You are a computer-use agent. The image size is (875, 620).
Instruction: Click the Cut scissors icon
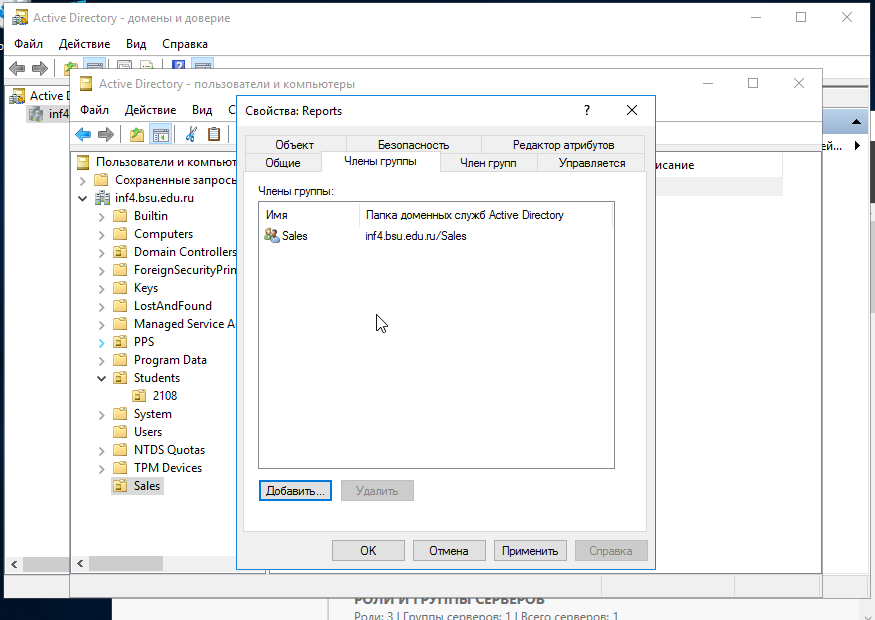click(191, 134)
